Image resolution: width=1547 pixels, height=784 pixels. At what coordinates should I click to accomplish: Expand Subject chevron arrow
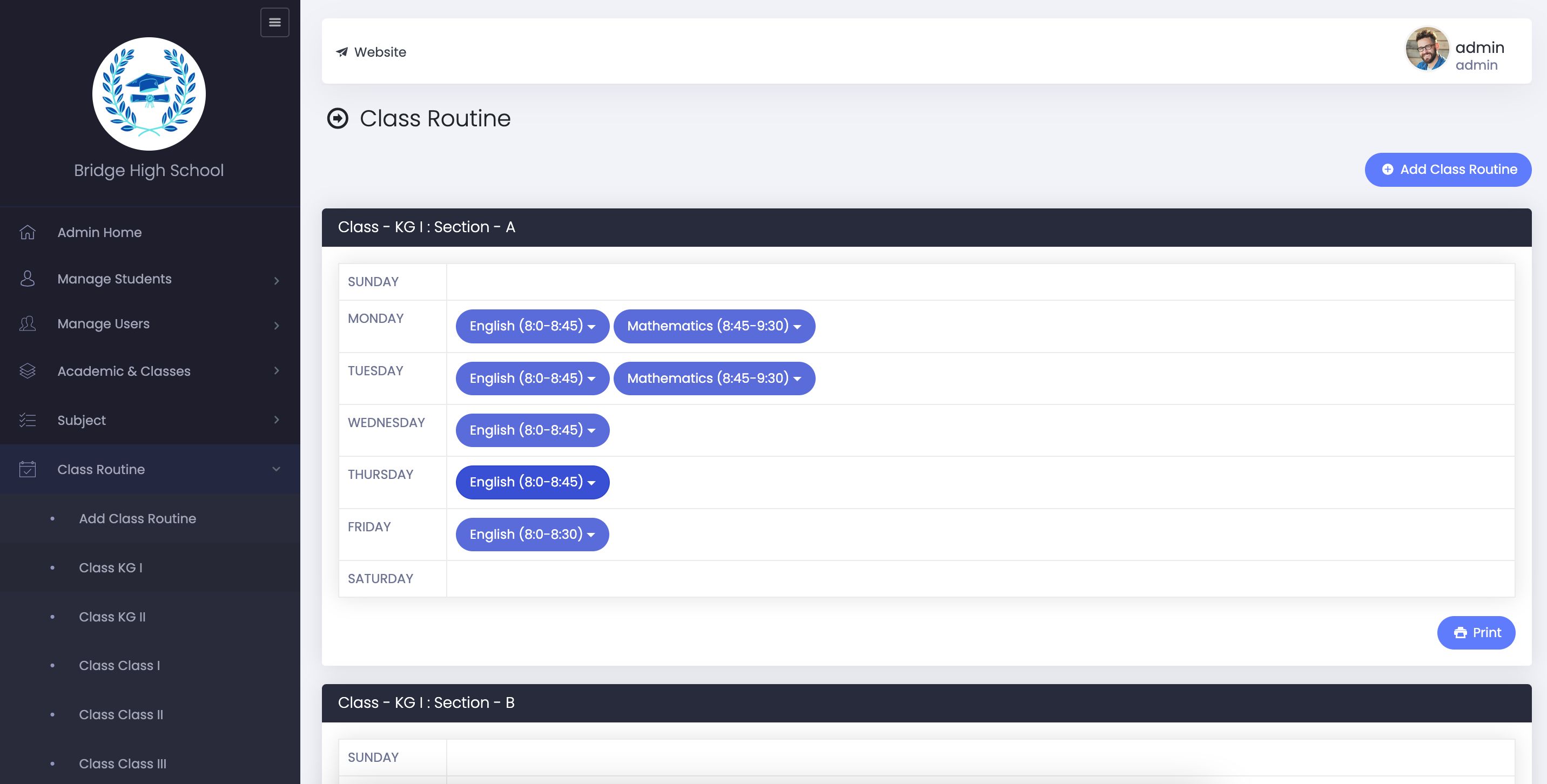coord(276,420)
